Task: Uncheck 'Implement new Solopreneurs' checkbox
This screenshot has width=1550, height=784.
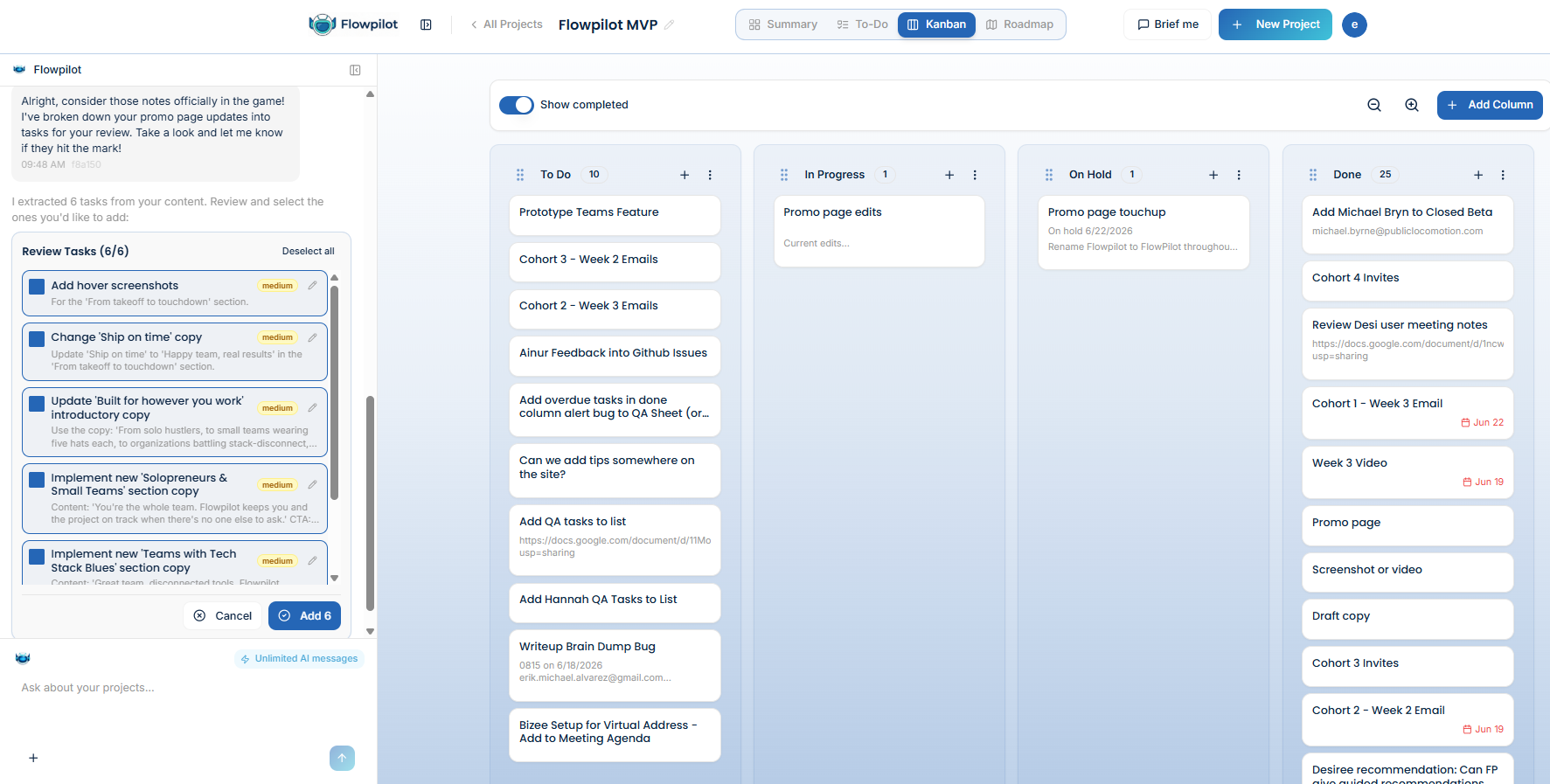Action: point(37,479)
